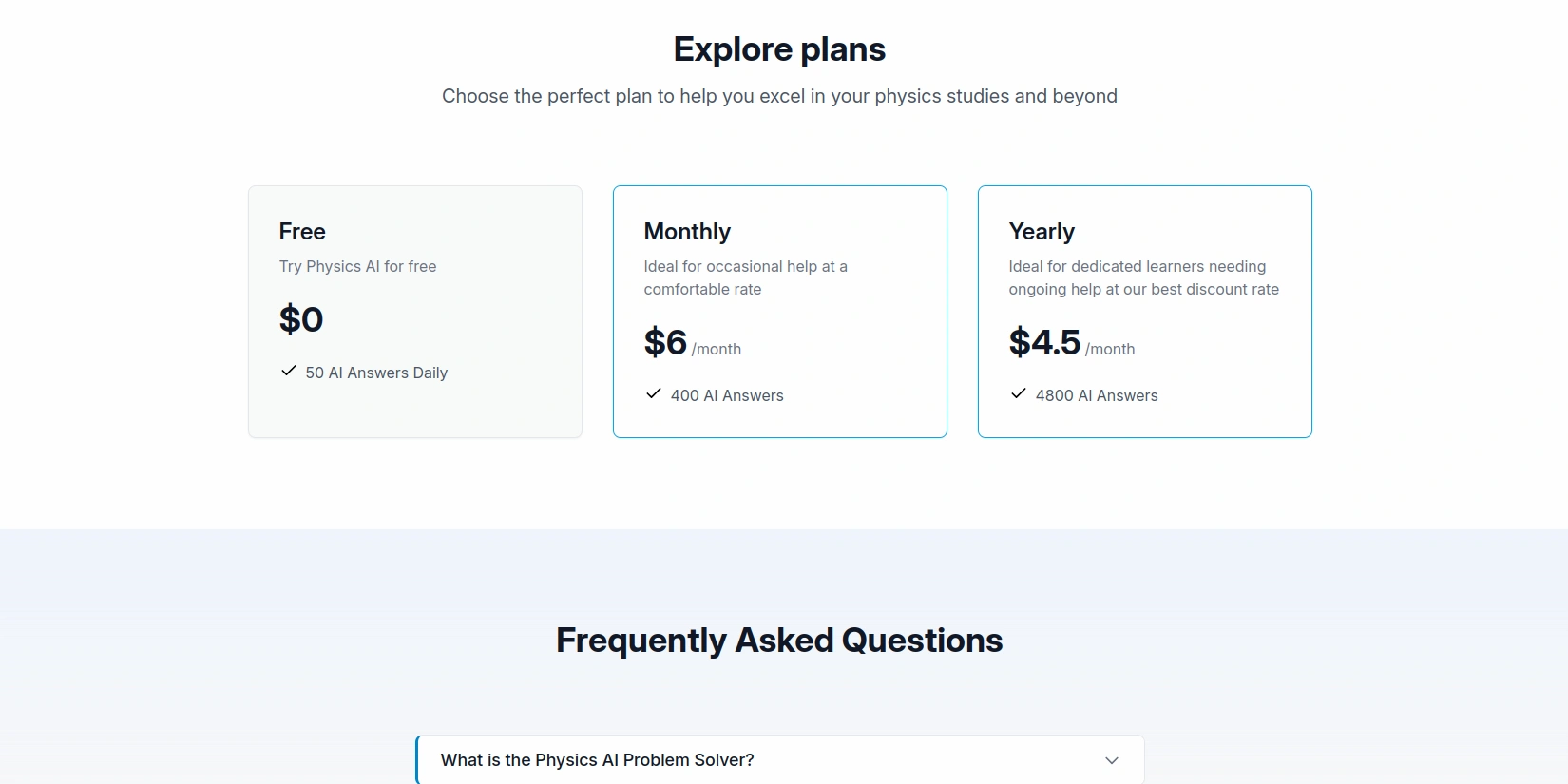This screenshot has width=1568, height=784.
Task: Click the checkmark beside 4800 AI Answers
Action: click(1019, 393)
